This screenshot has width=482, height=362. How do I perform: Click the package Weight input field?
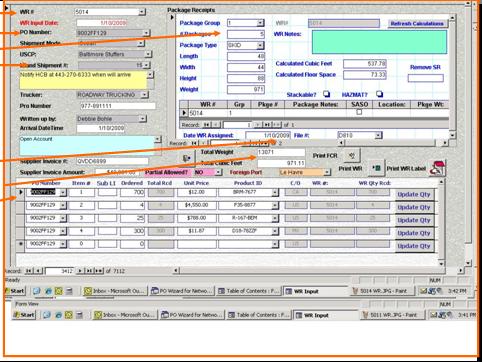246,89
